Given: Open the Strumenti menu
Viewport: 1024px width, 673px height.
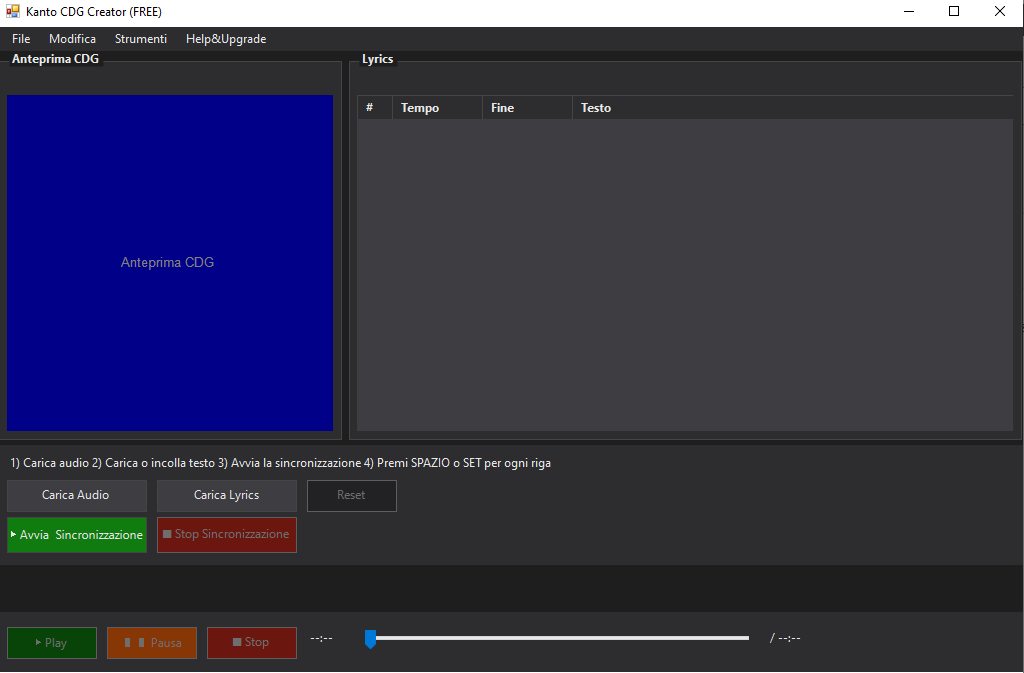Looking at the screenshot, I should [x=141, y=39].
